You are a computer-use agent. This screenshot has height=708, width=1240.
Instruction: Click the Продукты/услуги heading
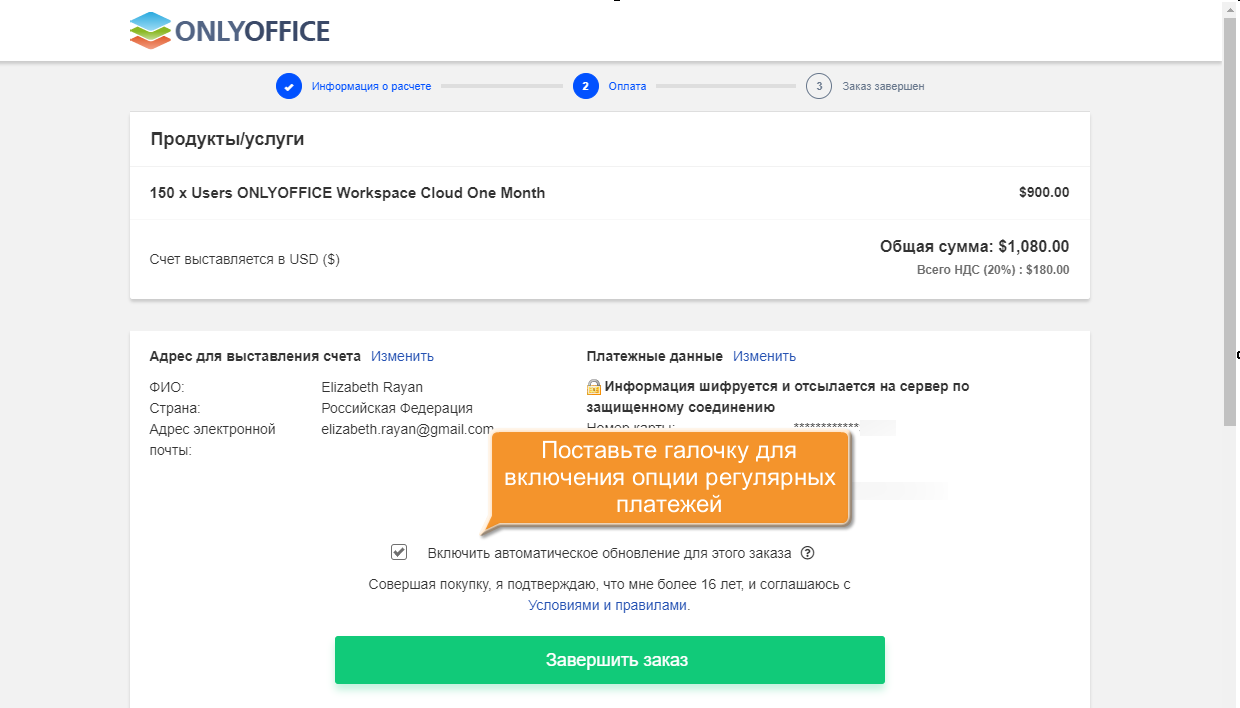[x=227, y=139]
